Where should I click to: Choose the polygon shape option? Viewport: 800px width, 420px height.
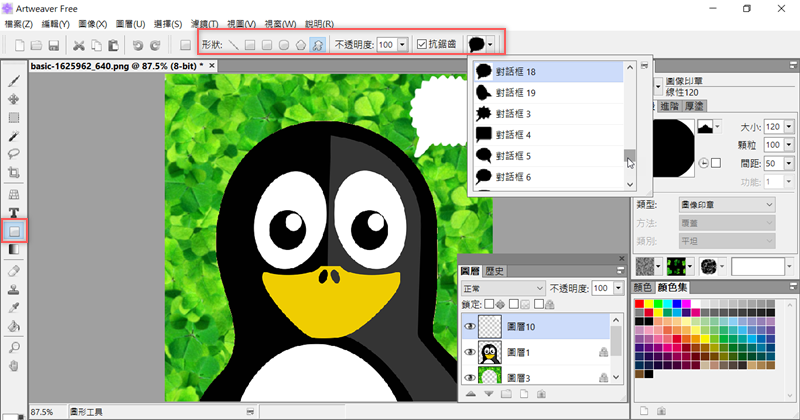[302, 44]
